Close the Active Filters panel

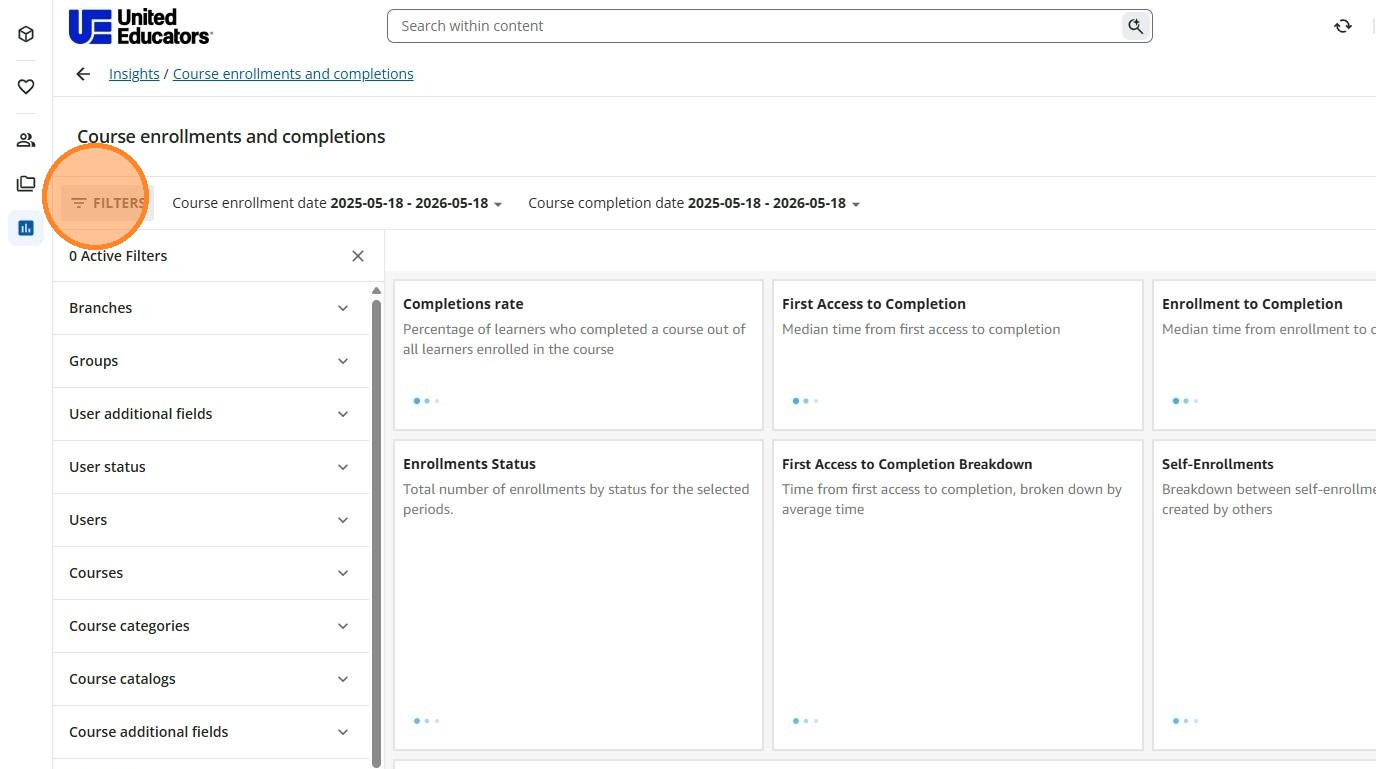click(358, 256)
